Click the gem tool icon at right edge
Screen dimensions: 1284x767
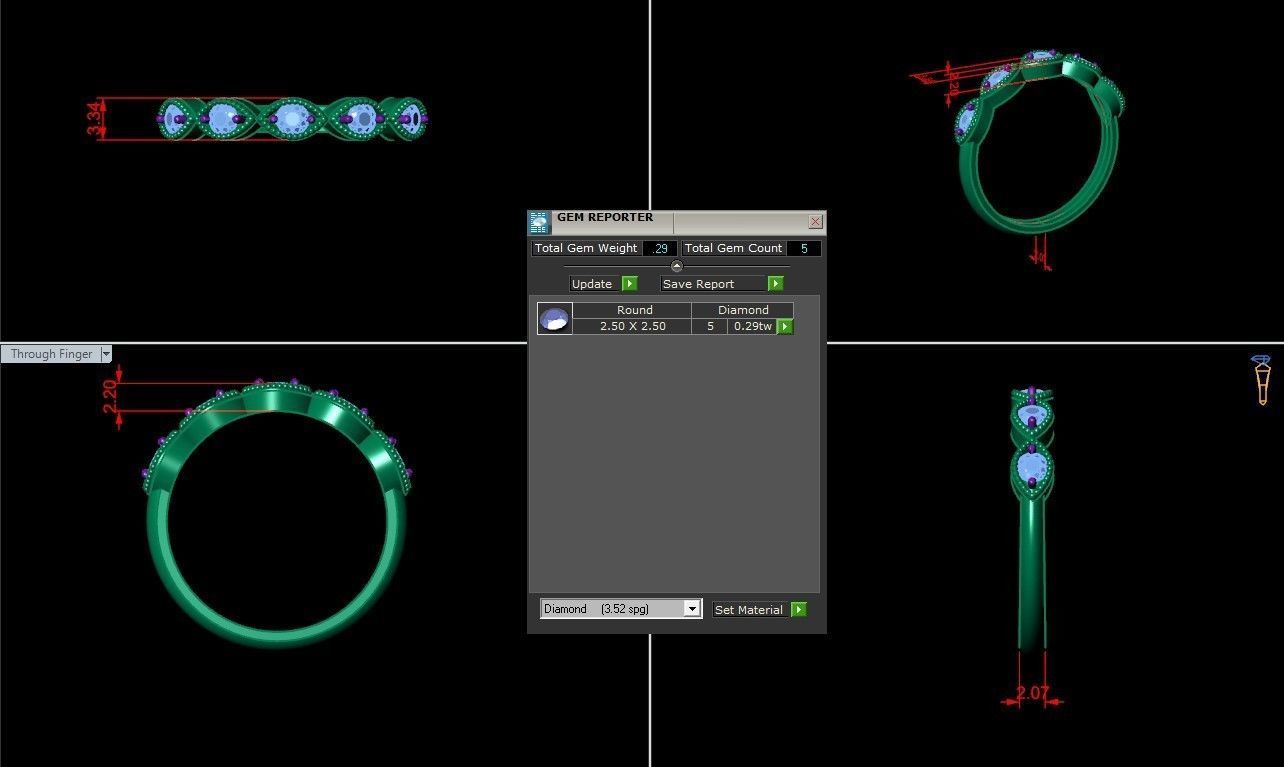point(1262,380)
